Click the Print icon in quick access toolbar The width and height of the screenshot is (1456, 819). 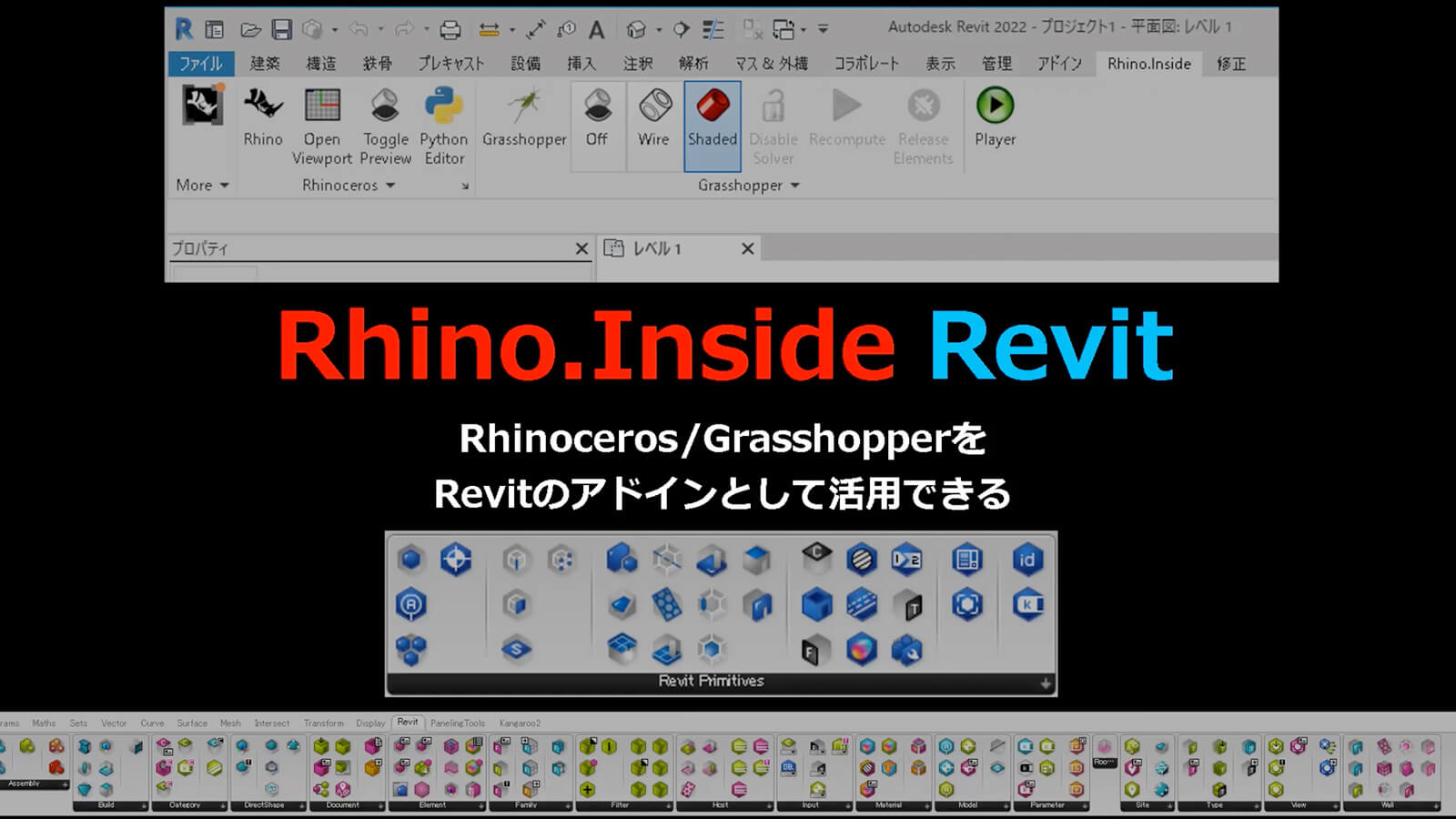(x=450, y=30)
